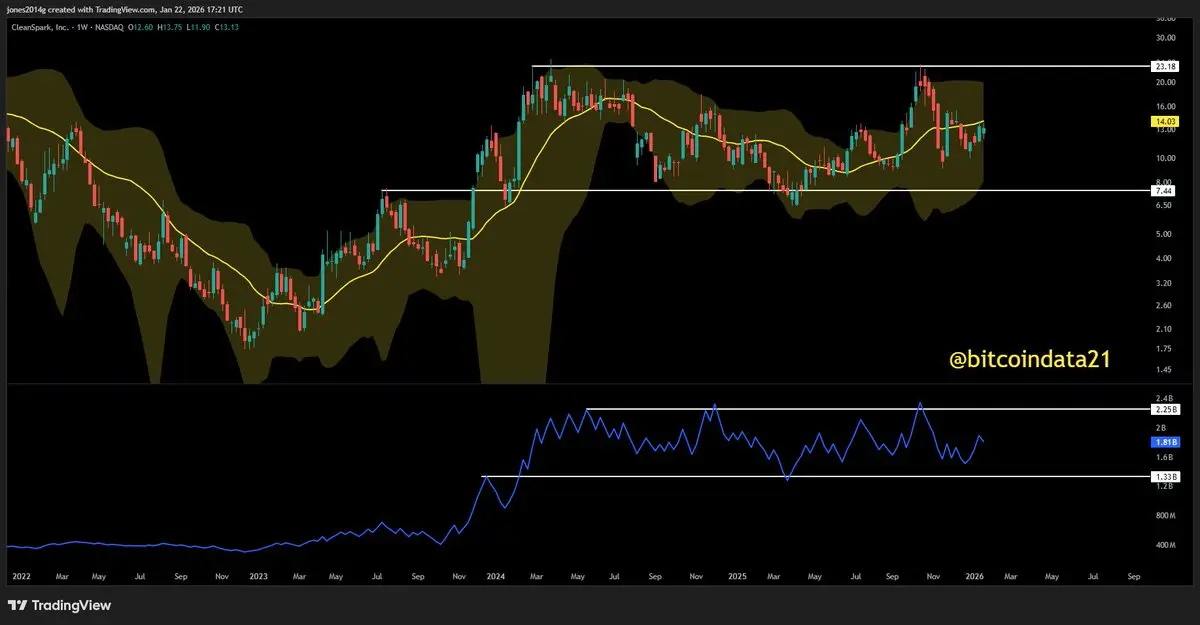Click the blue 1.81B value label
1200x625 pixels.
click(1167, 440)
